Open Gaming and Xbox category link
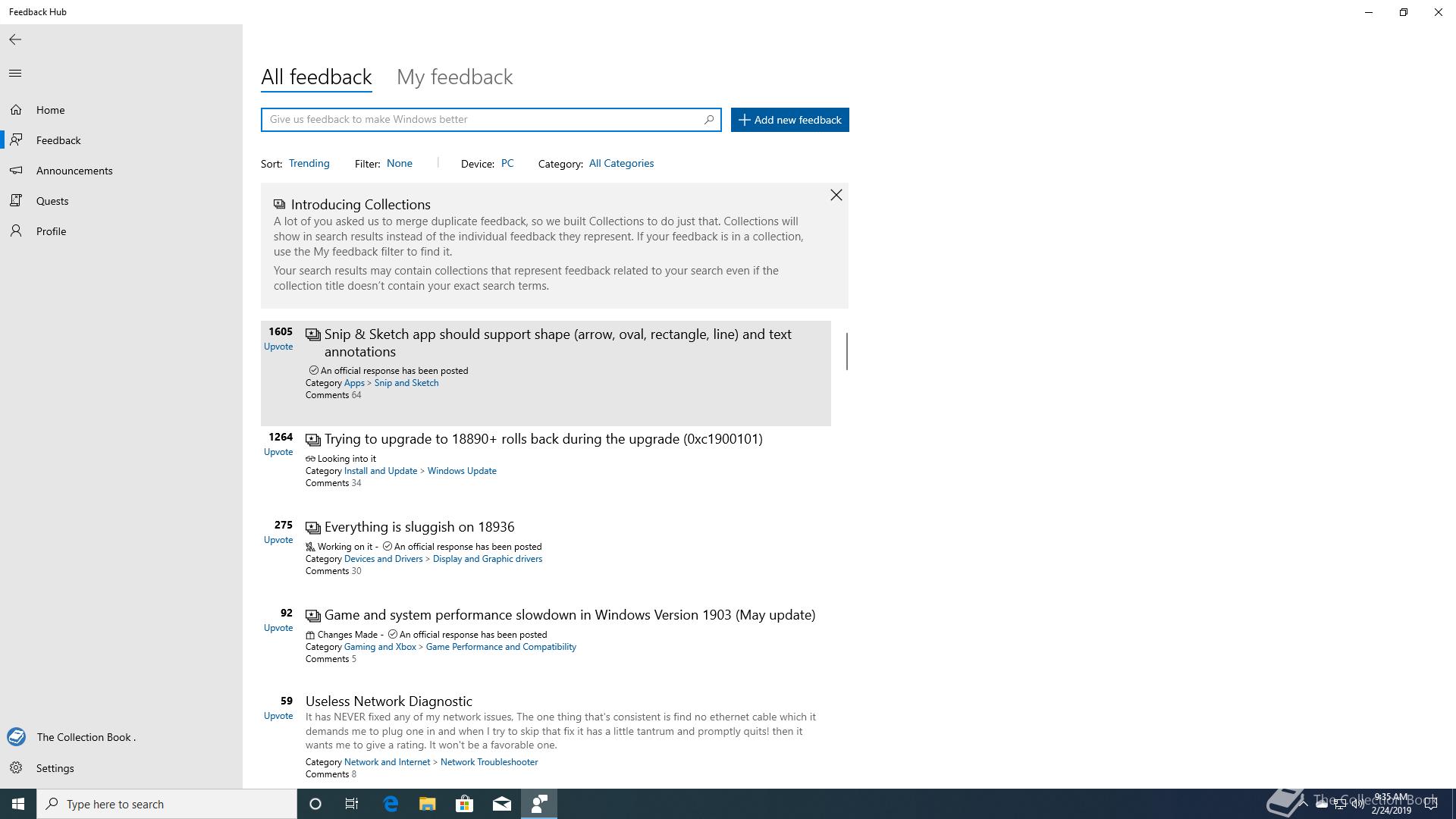Screen dimensions: 1456x819 (x=380, y=647)
